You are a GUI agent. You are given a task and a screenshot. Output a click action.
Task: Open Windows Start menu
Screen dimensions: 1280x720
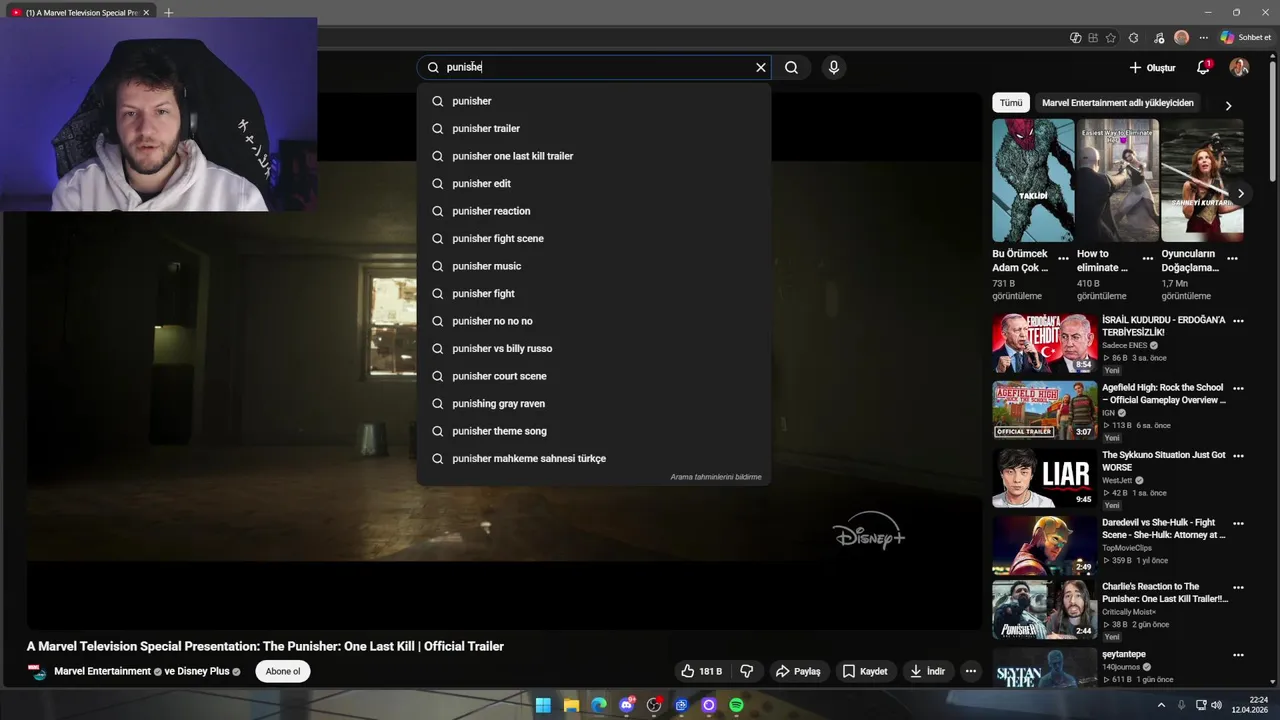(543, 705)
